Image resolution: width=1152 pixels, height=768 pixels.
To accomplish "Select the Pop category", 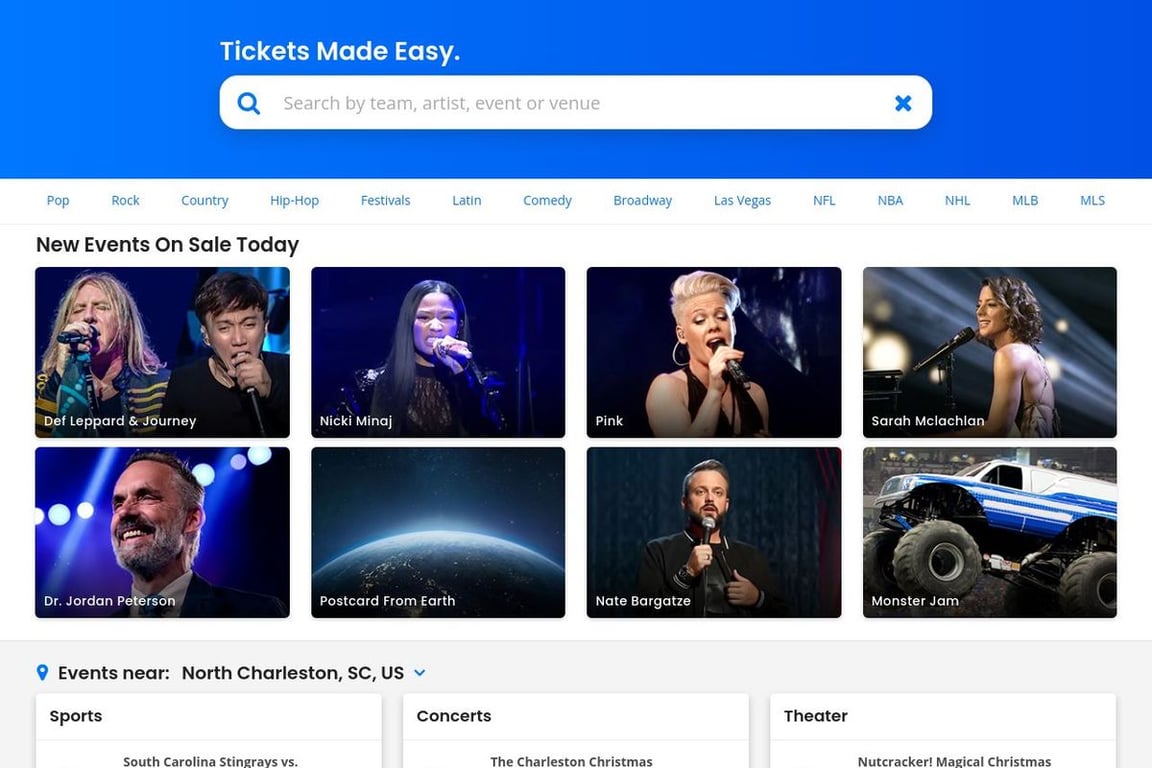I will 57,200.
